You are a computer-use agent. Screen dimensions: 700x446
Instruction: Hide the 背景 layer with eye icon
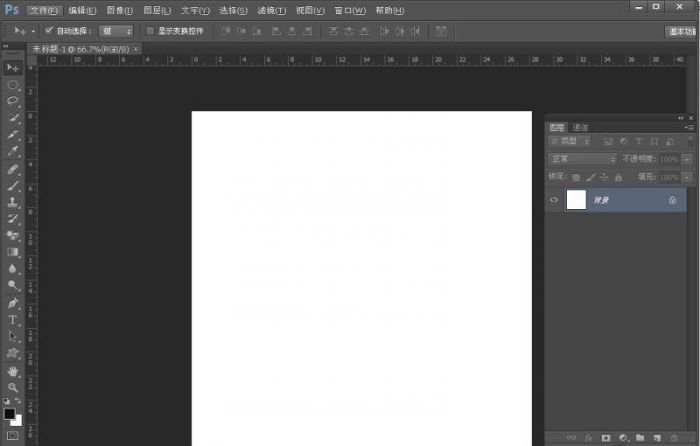point(554,200)
